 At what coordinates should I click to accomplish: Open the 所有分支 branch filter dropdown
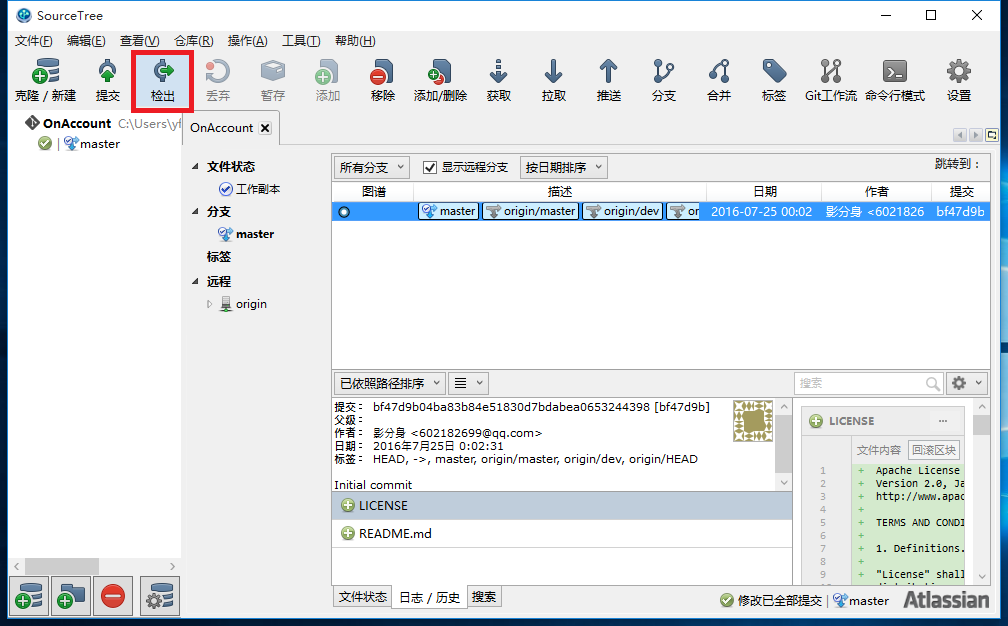(372, 168)
